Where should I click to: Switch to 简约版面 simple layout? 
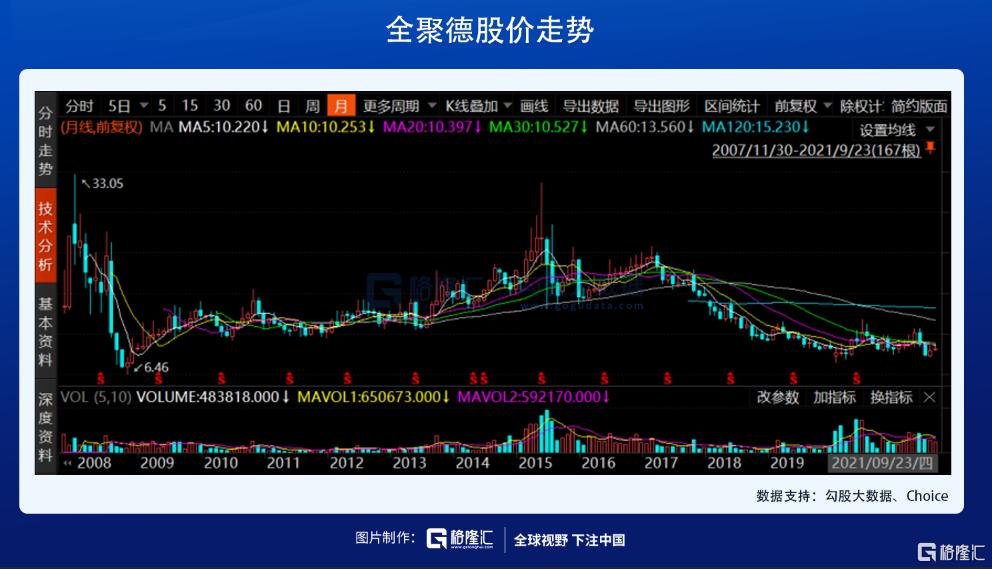pos(919,106)
